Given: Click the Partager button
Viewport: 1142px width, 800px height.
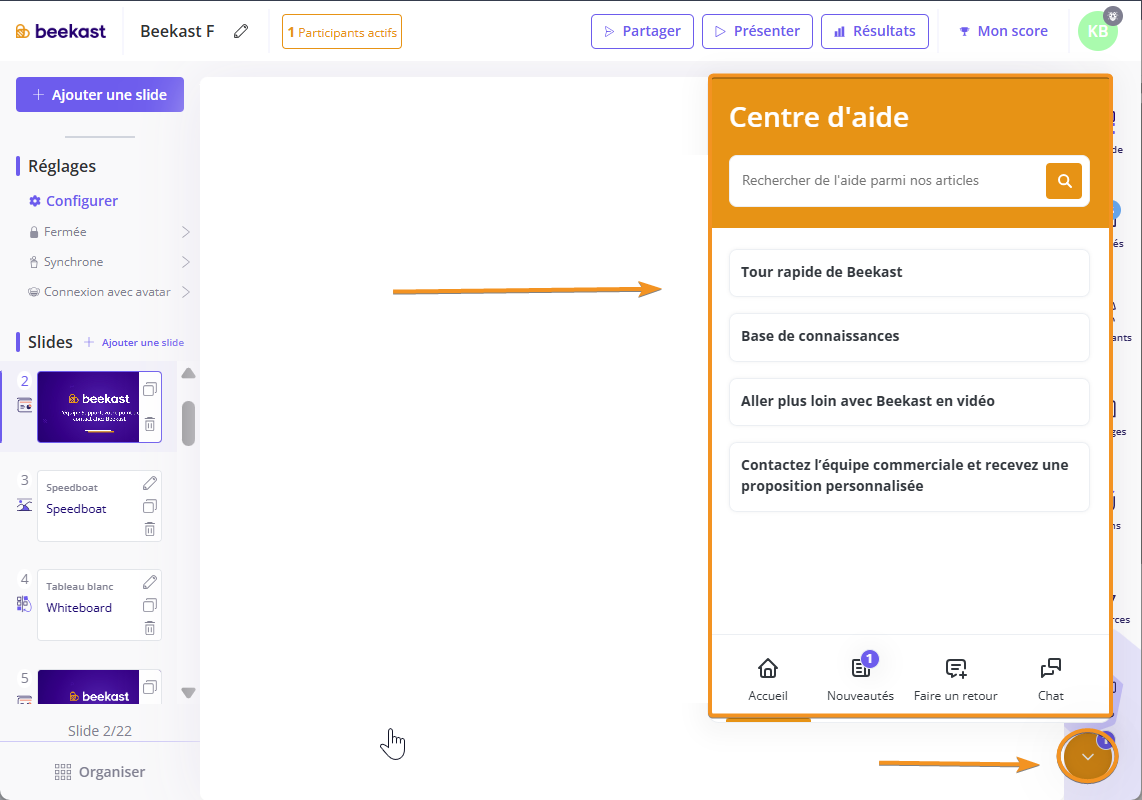Looking at the screenshot, I should (x=642, y=31).
